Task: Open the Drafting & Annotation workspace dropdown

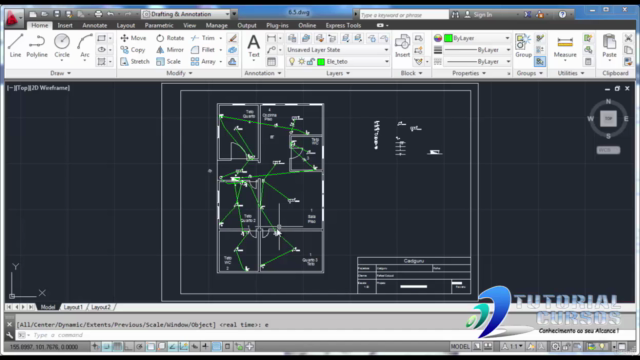Action: [186, 14]
